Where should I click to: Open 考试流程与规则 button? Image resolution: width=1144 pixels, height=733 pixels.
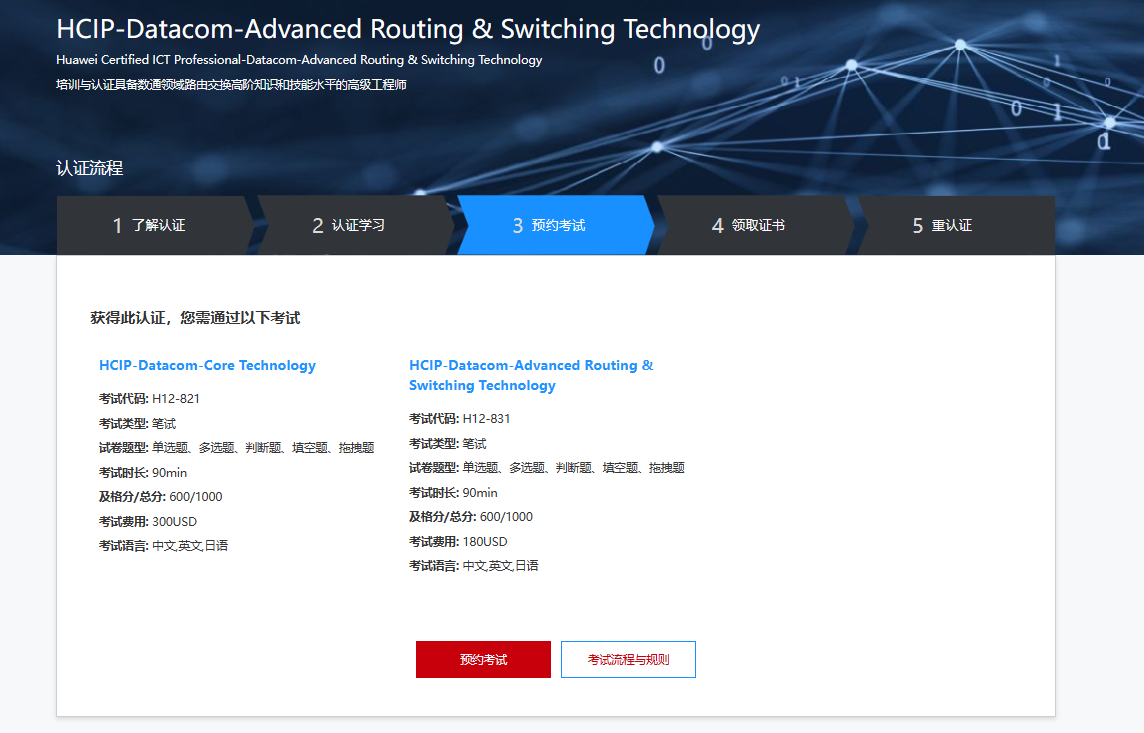pyautogui.click(x=628, y=659)
